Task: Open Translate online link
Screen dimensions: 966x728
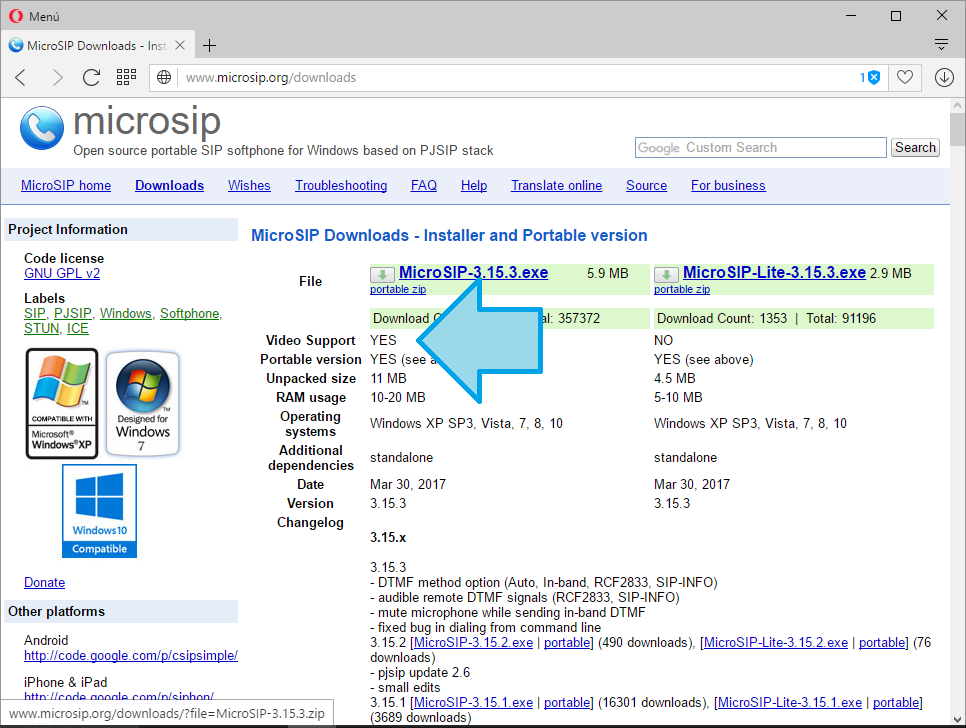Action: coord(556,185)
